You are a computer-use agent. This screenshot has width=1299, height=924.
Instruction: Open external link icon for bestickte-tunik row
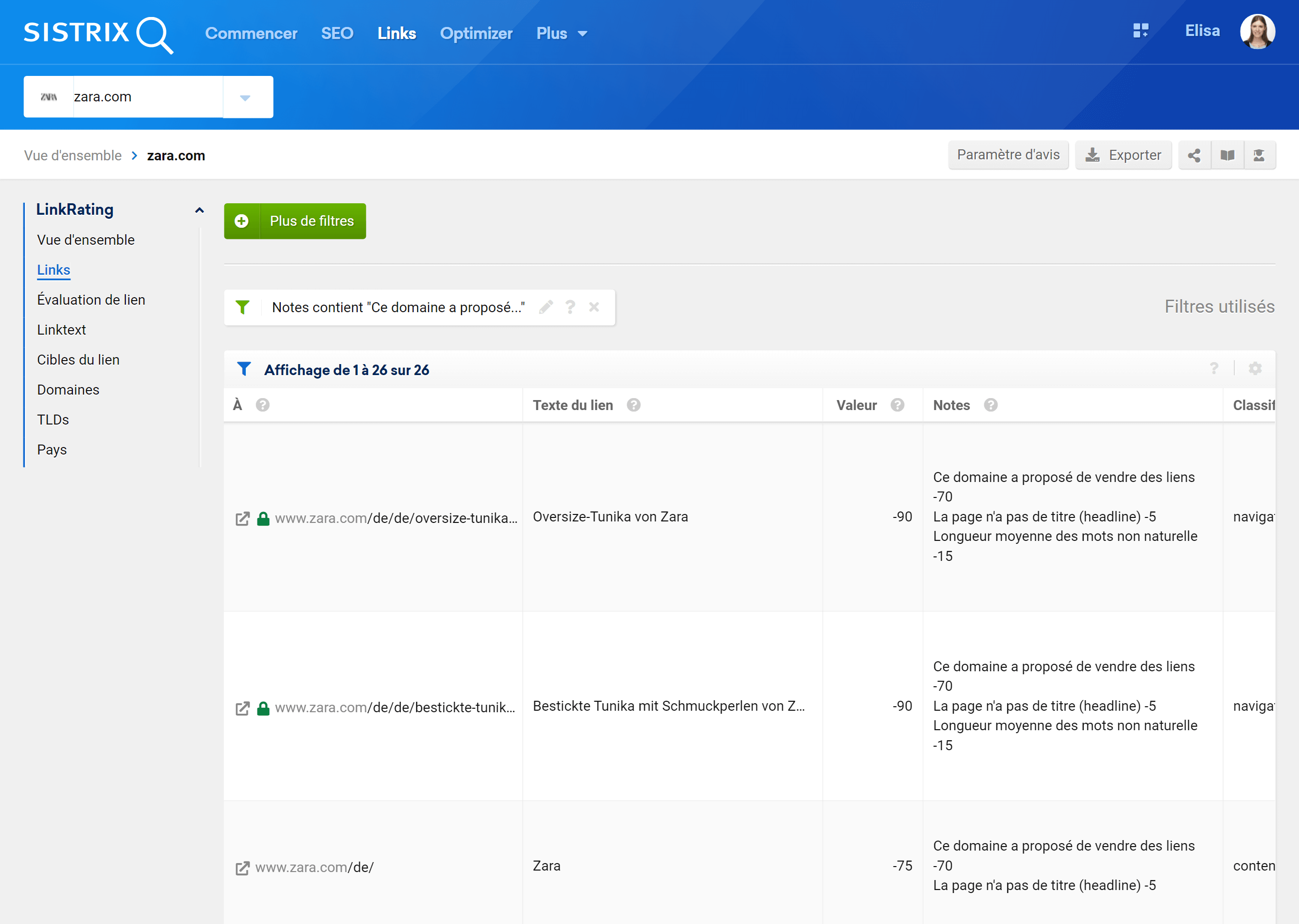tap(242, 708)
